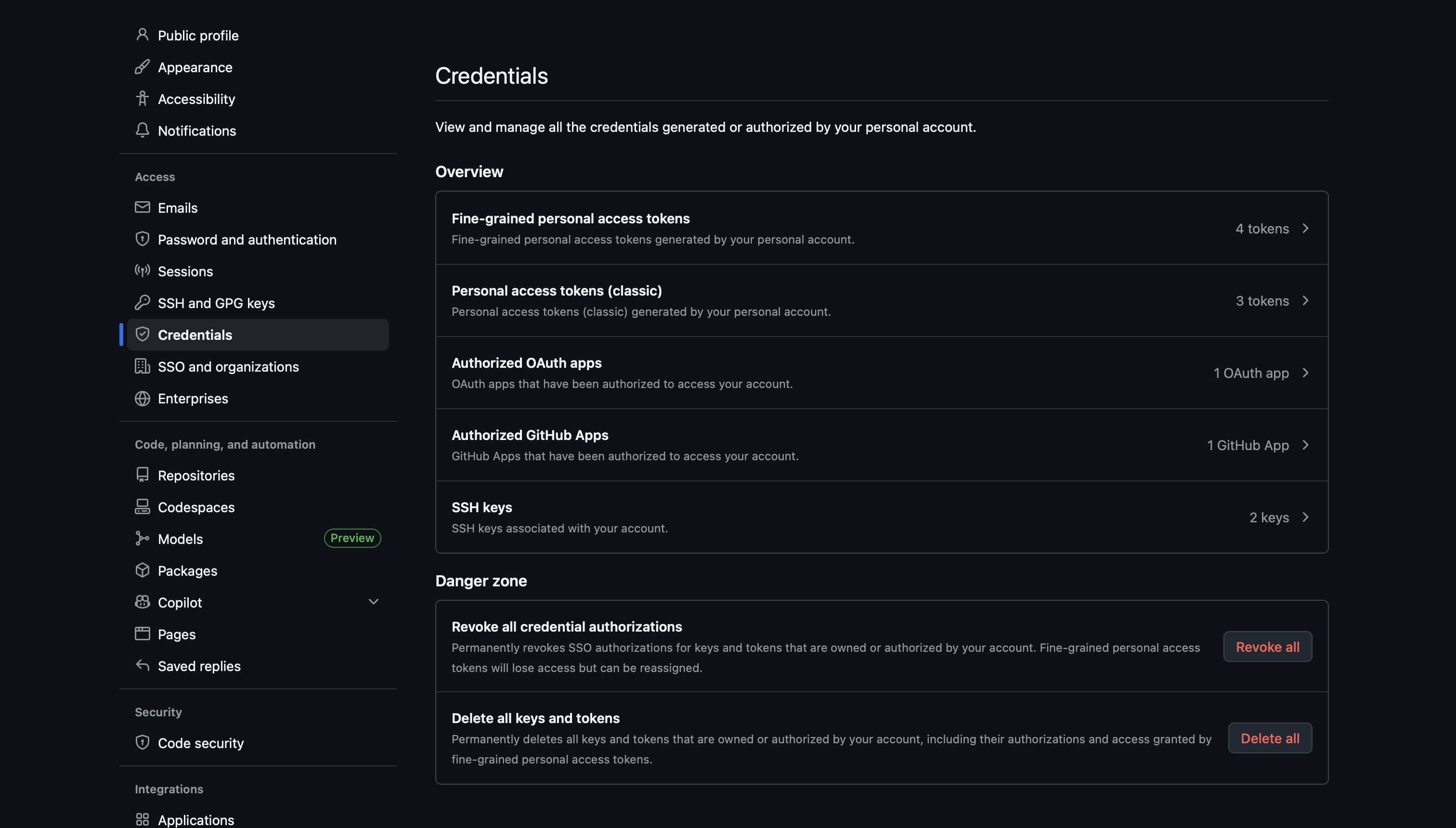The image size is (1456, 828).
Task: Click the '4 tokens' count
Action: [x=1262, y=229]
